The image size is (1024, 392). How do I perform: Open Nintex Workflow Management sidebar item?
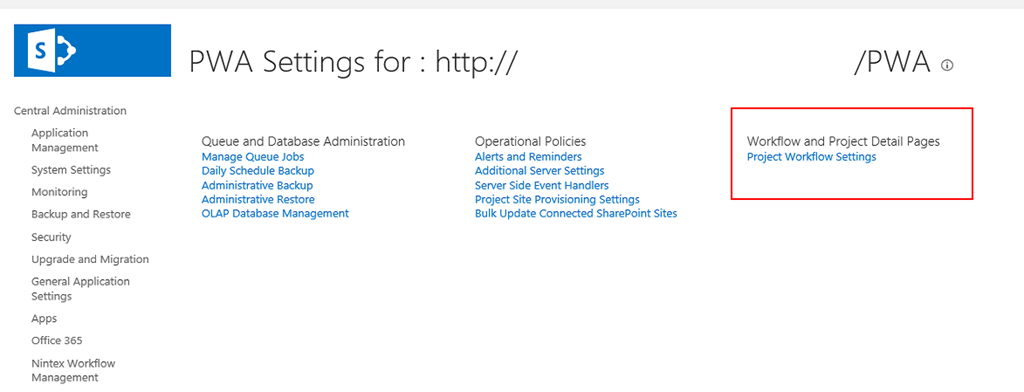pyautogui.click(x=73, y=370)
